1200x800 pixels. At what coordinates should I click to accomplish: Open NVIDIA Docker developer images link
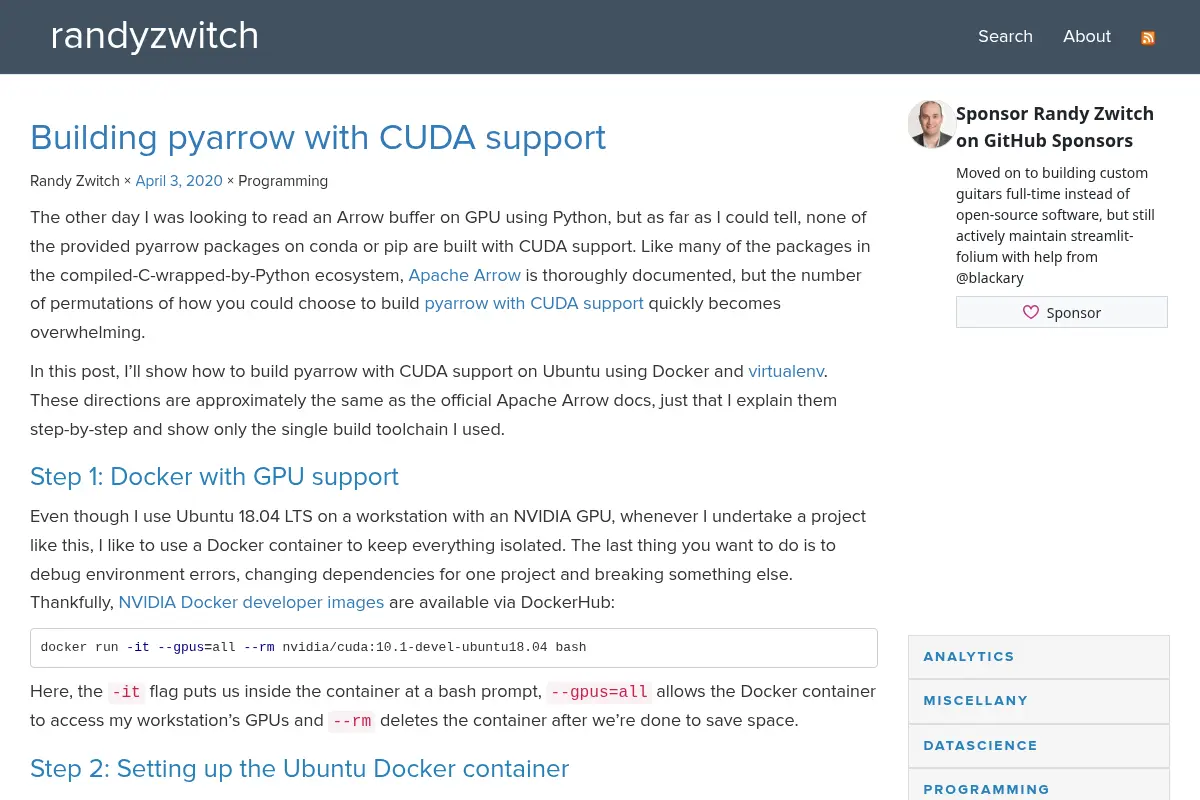click(251, 602)
